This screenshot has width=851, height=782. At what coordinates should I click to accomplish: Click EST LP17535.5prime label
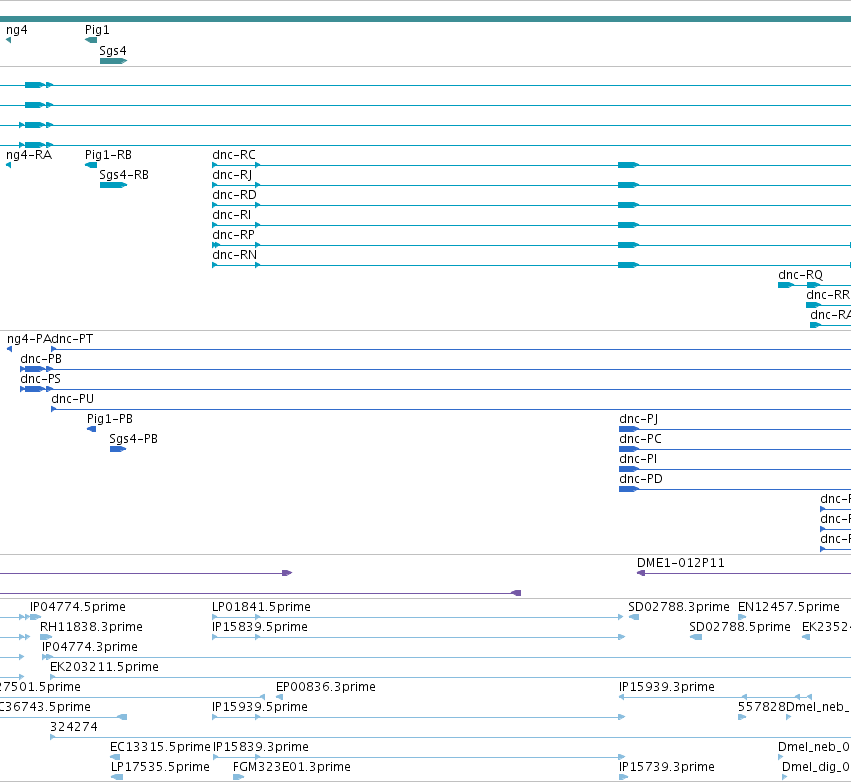click(x=160, y=767)
